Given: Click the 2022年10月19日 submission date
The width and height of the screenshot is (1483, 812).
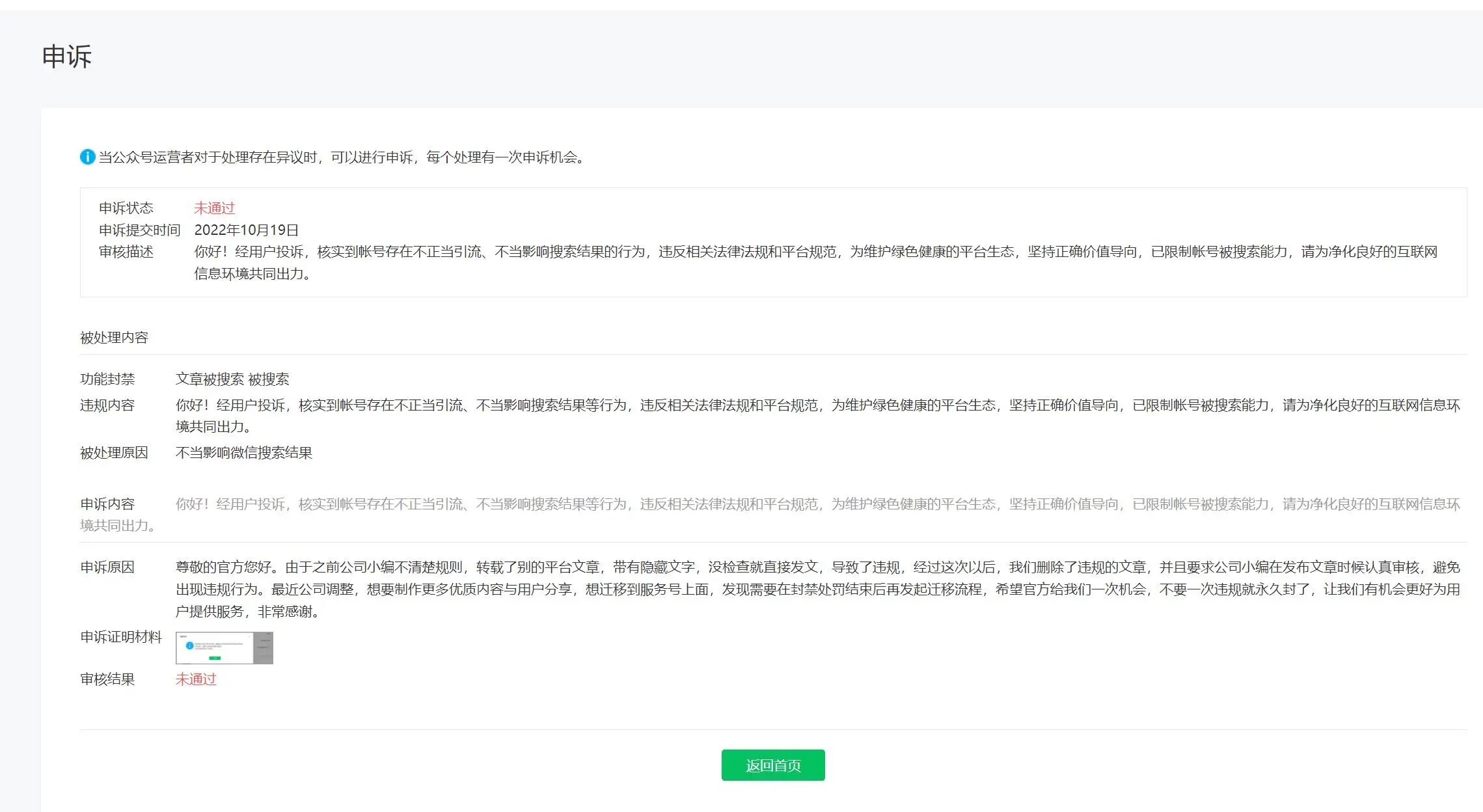Looking at the screenshot, I should pyautogui.click(x=246, y=230).
